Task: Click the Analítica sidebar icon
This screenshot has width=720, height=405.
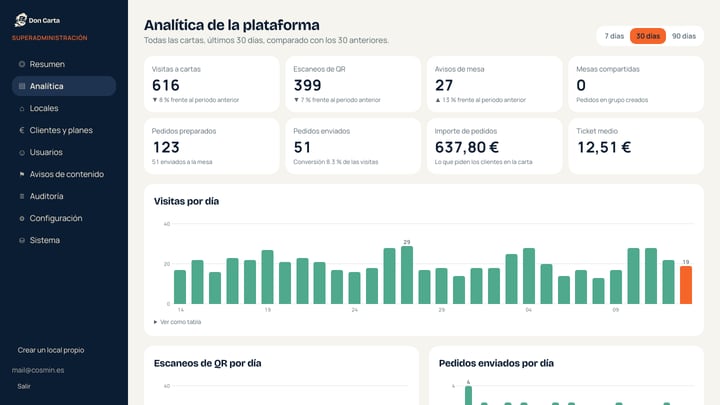Action: [x=22, y=86]
